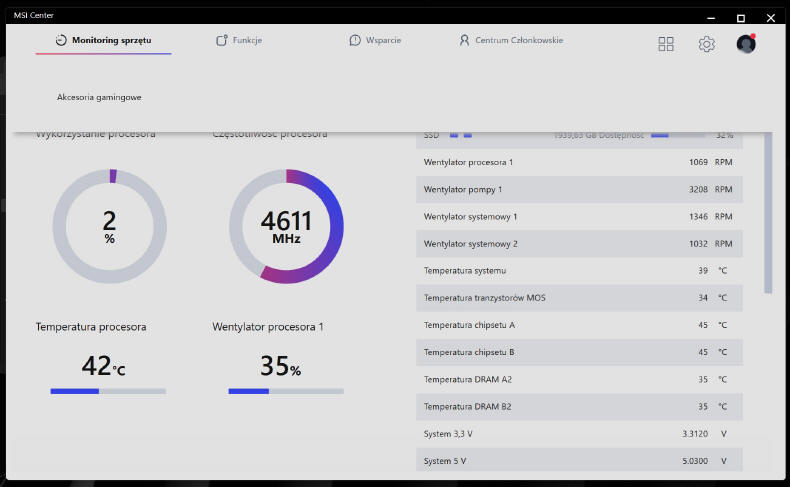Click the 4611 MHz frequency gauge
Image resolution: width=790 pixels, height=487 pixels.
pos(286,226)
